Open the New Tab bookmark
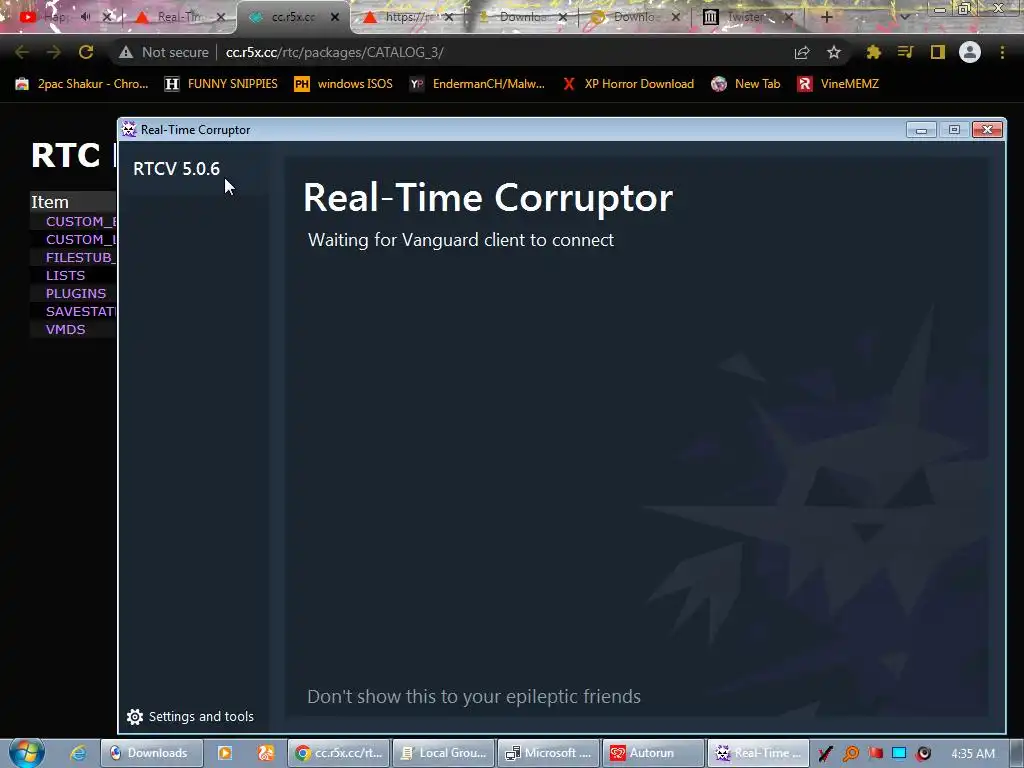The image size is (1024, 768). (746, 84)
